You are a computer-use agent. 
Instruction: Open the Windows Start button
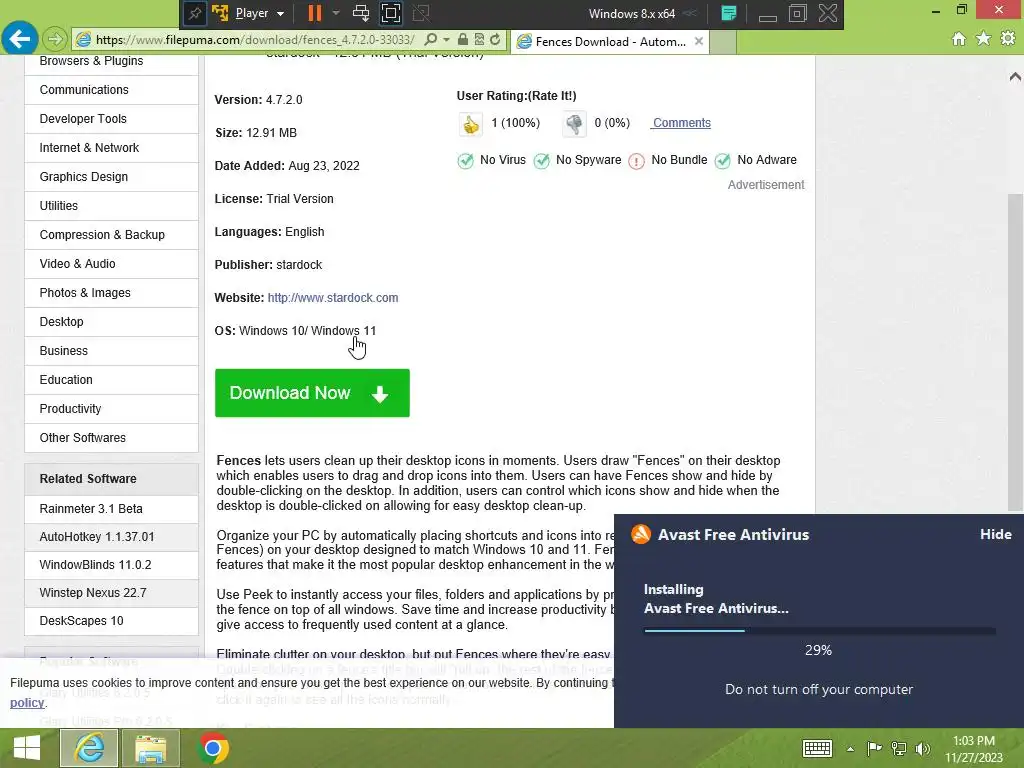(27, 748)
